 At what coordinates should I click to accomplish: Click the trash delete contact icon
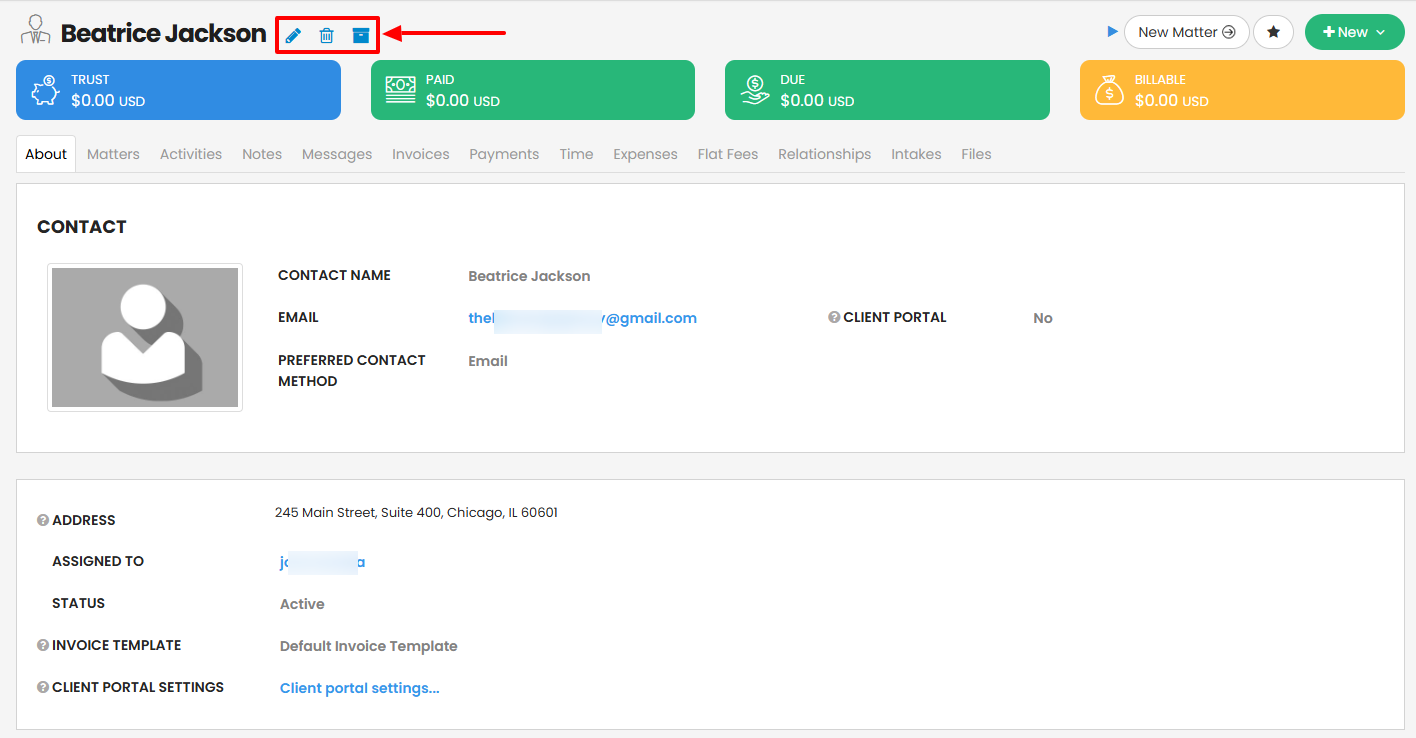click(x=326, y=35)
